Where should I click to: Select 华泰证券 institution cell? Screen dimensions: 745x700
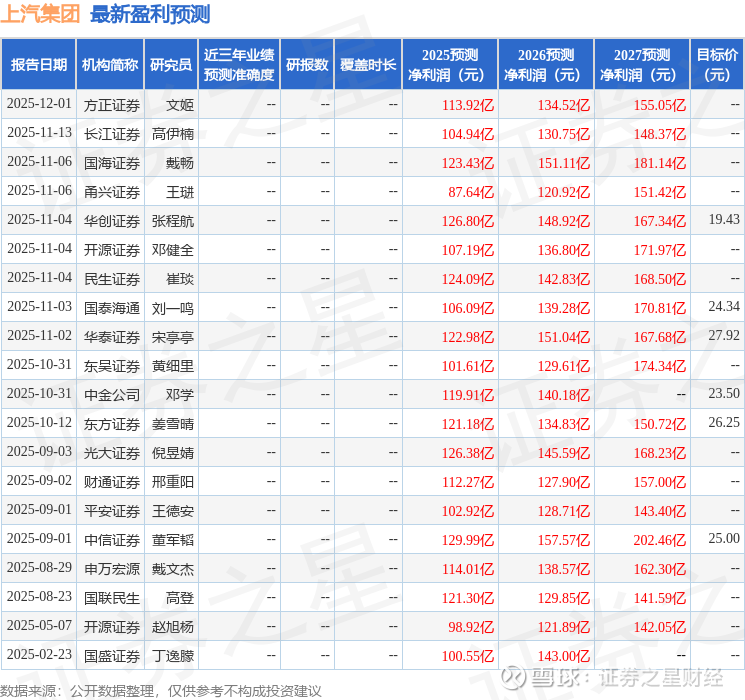click(x=112, y=337)
